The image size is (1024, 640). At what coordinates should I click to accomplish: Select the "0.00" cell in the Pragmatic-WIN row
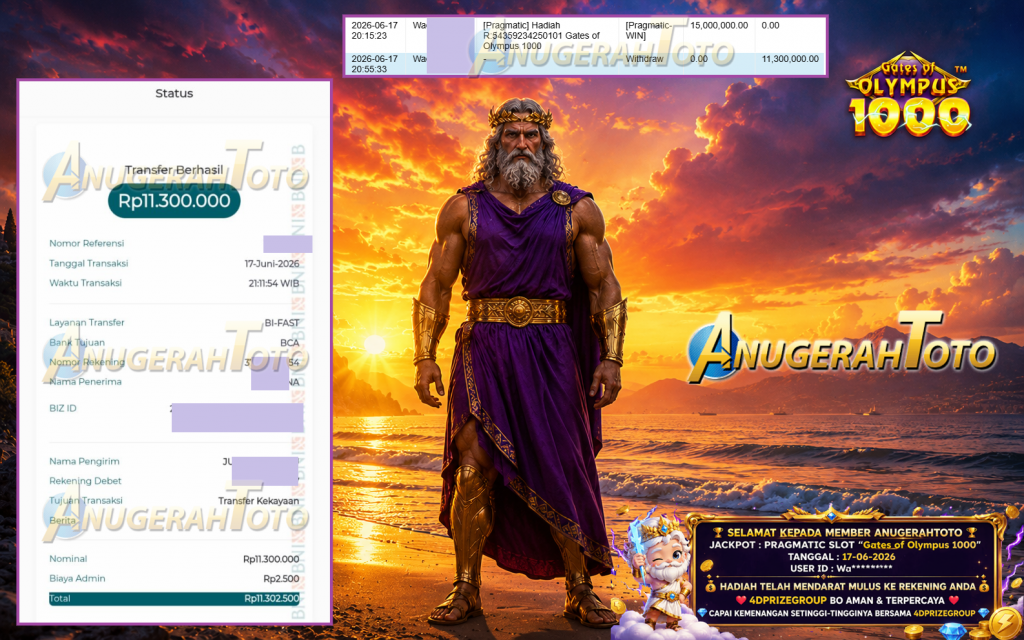(771, 25)
